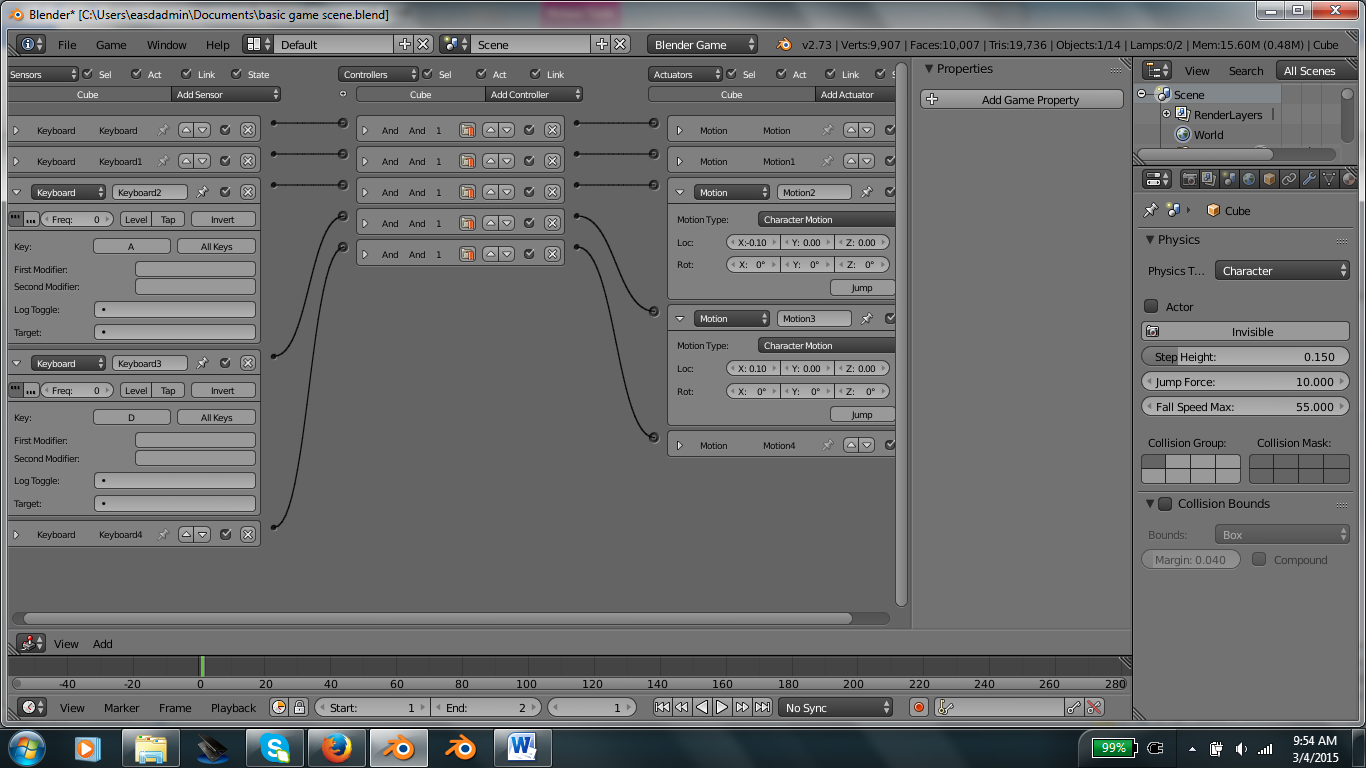This screenshot has height=768, width=1366.
Task: Enable the Actor checkbox
Action: click(1151, 306)
